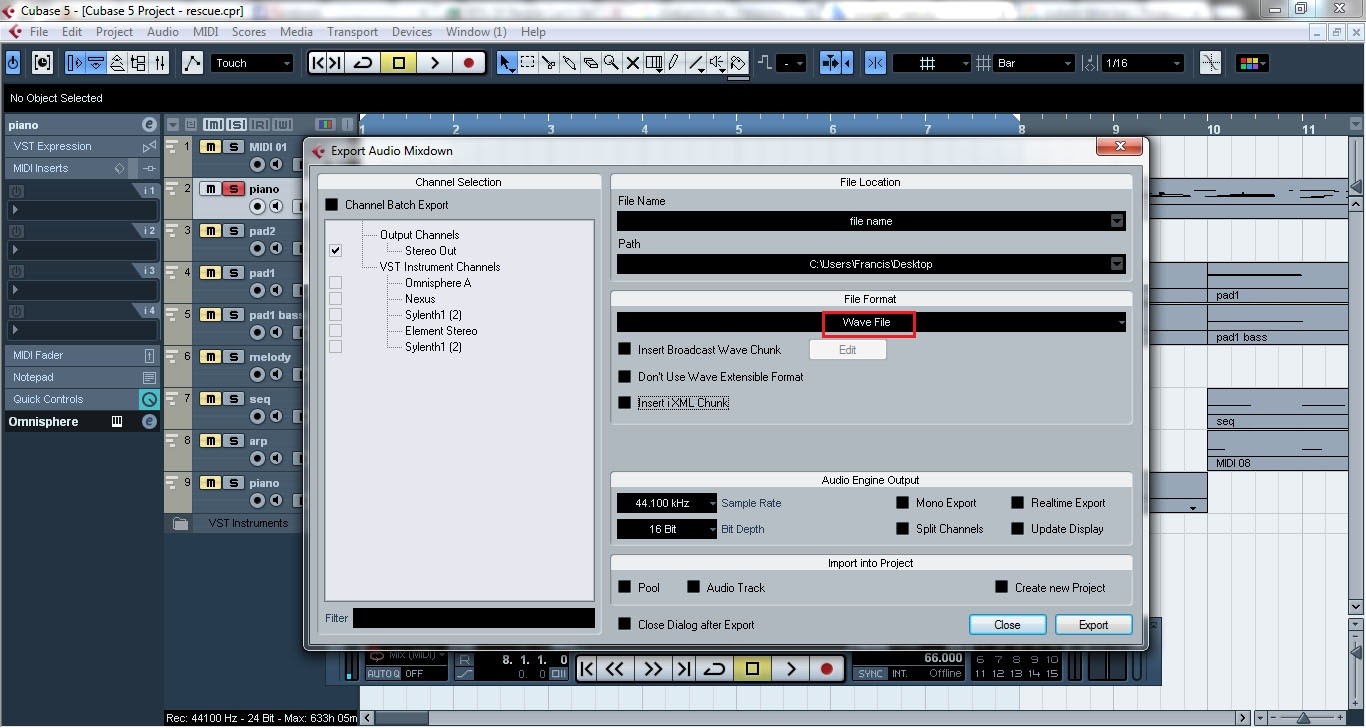Select the Object Selection arrow tool

[506, 62]
